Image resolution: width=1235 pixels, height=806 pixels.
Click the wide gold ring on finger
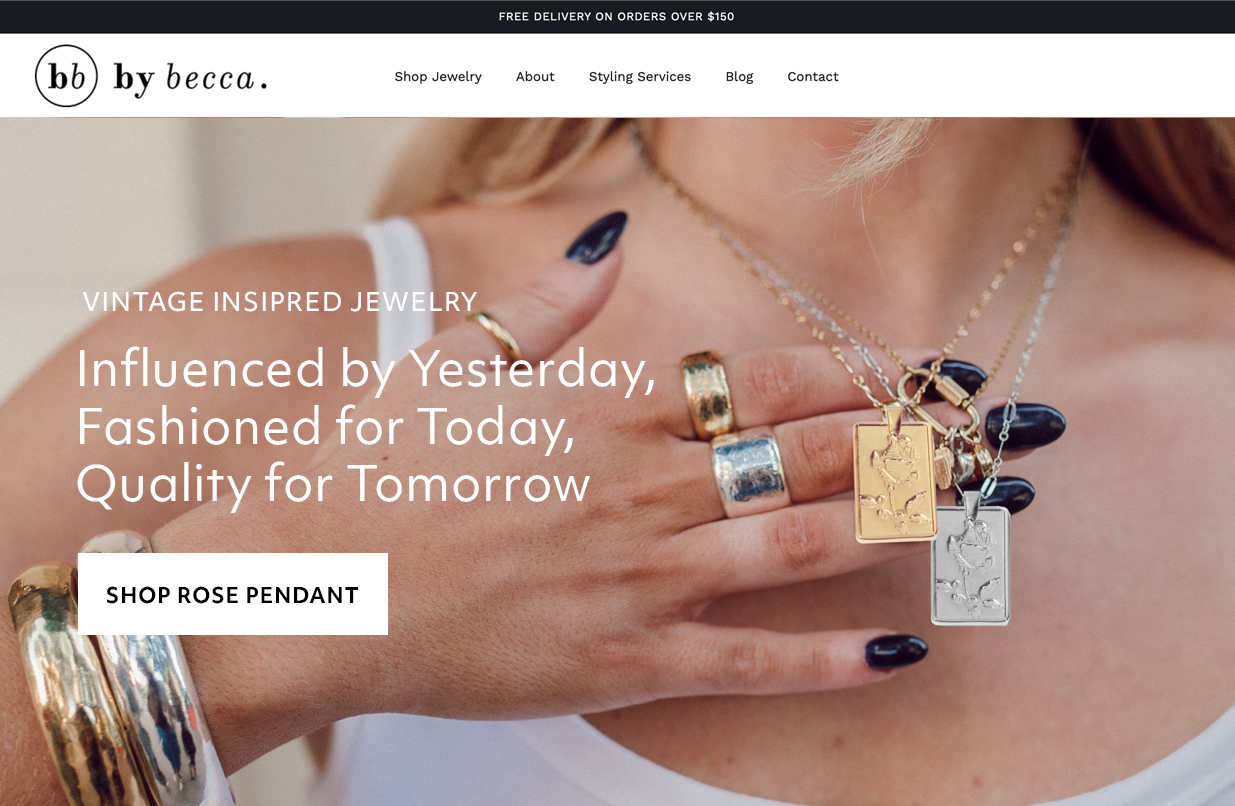(707, 393)
